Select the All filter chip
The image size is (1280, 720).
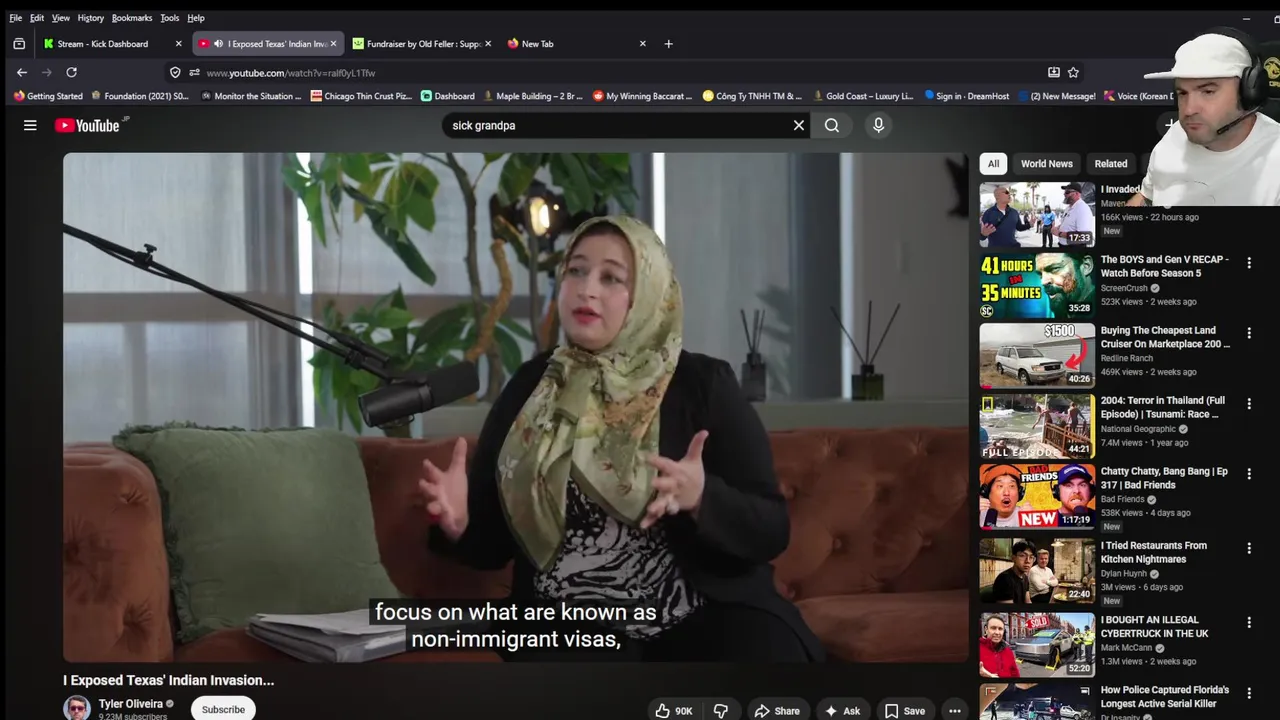point(993,164)
